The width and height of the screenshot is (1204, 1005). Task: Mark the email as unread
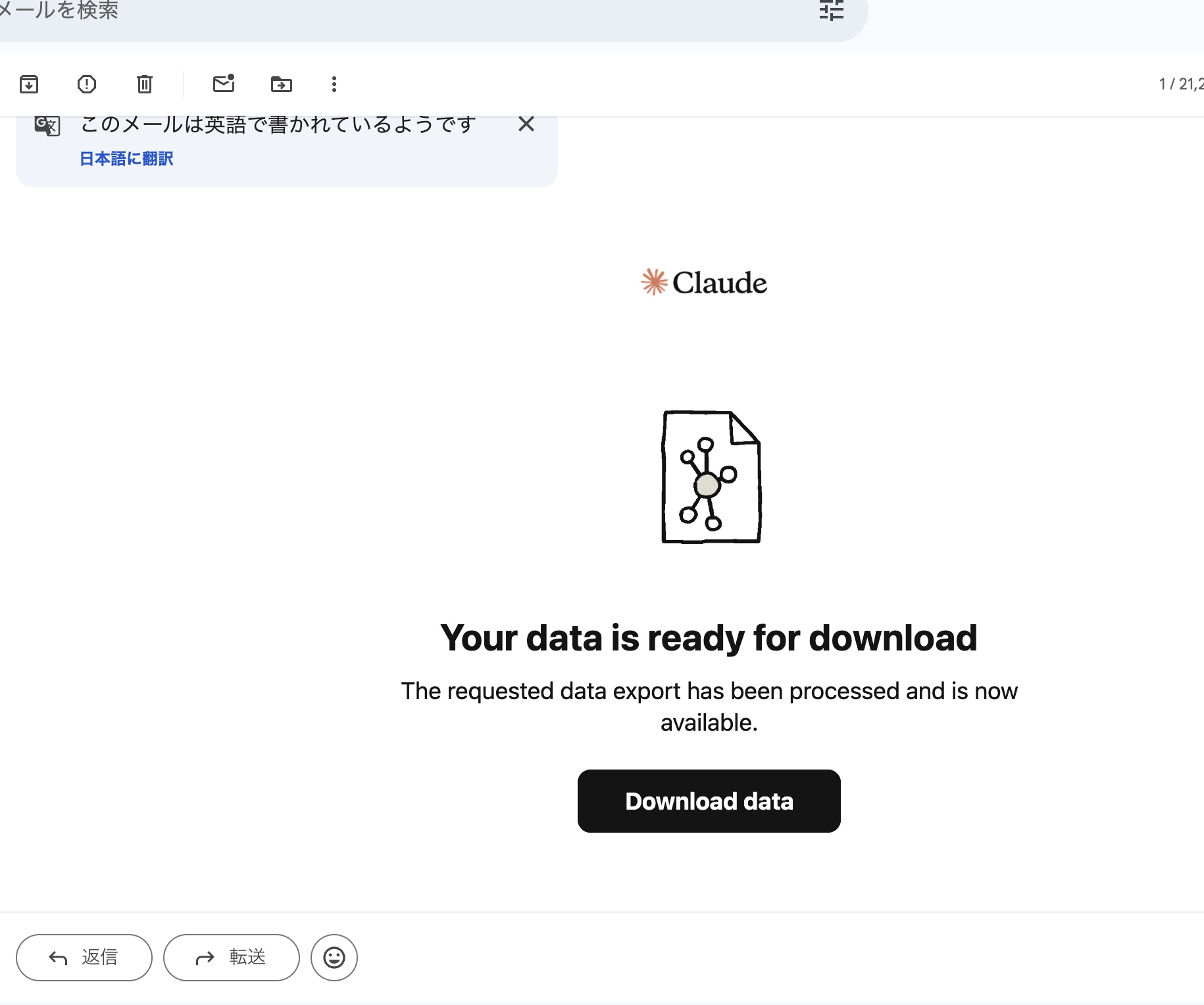coord(224,84)
